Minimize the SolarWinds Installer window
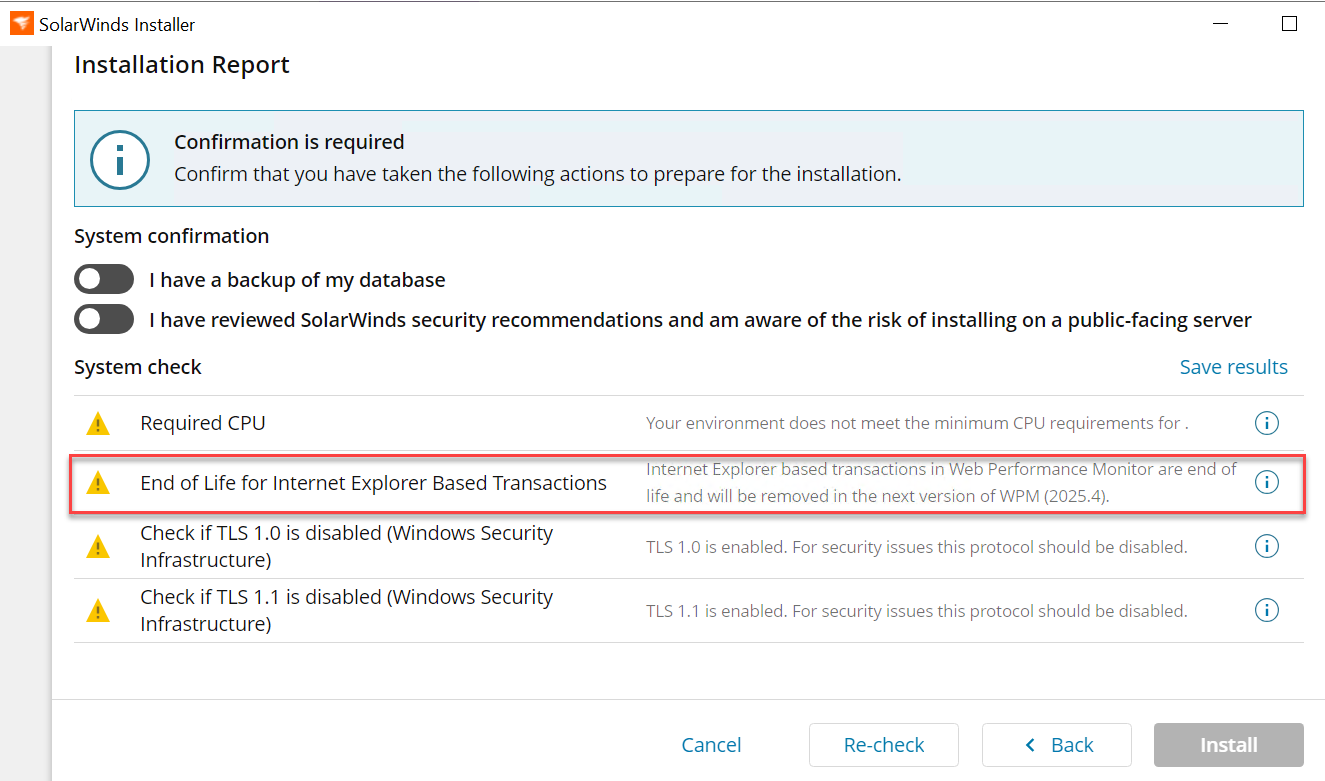Viewport: 1325px width, 781px height. [x=1221, y=24]
